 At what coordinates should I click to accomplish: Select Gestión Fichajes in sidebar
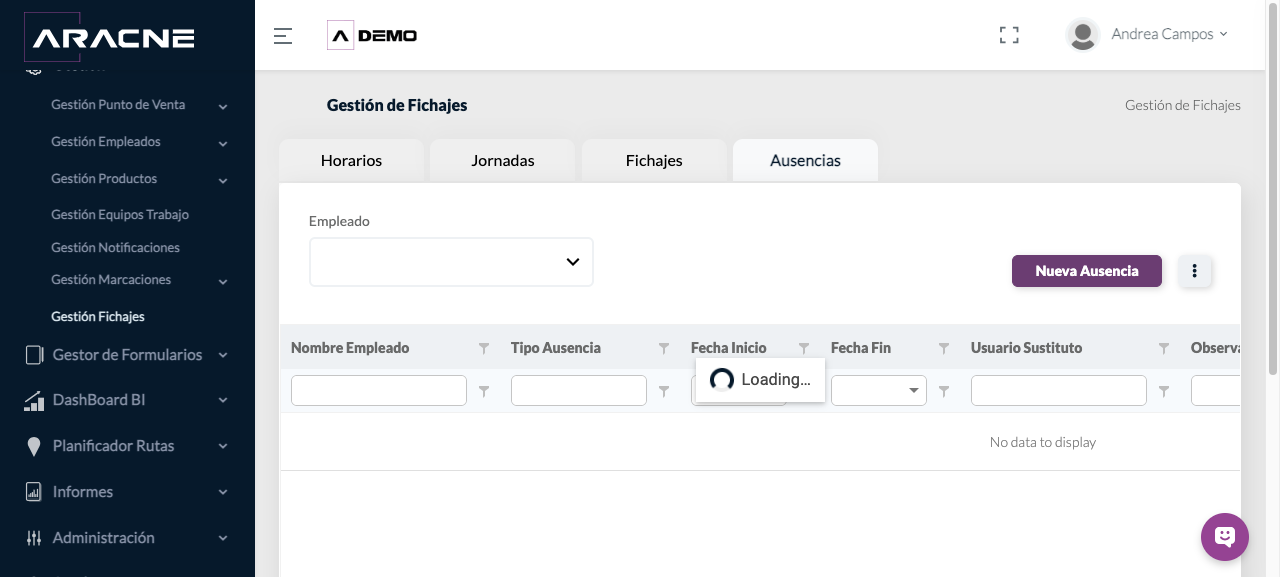click(x=98, y=317)
